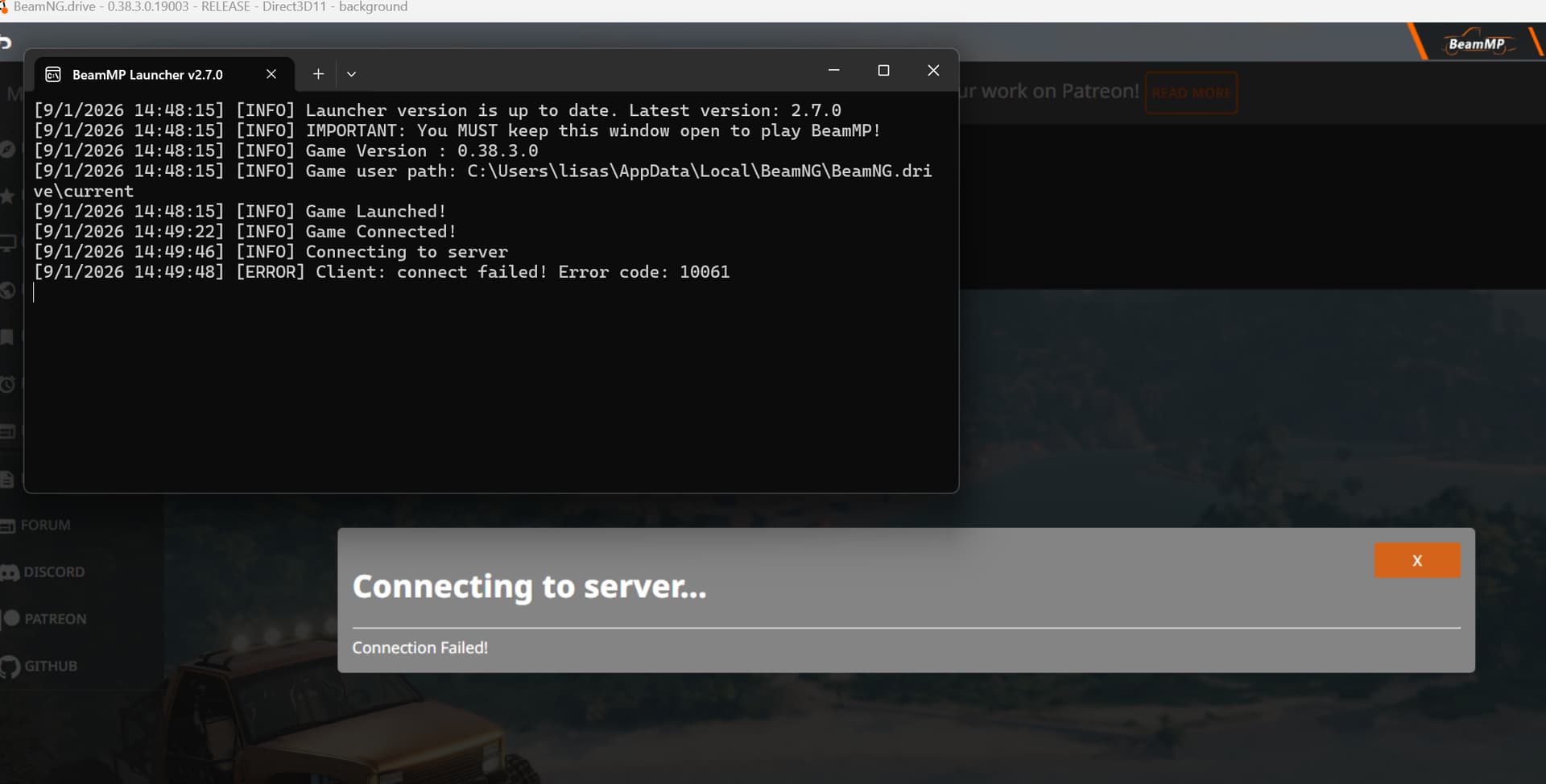Image resolution: width=1546 pixels, height=784 pixels.
Task: Open the PATREON sidebar link
Action: [x=55, y=619]
